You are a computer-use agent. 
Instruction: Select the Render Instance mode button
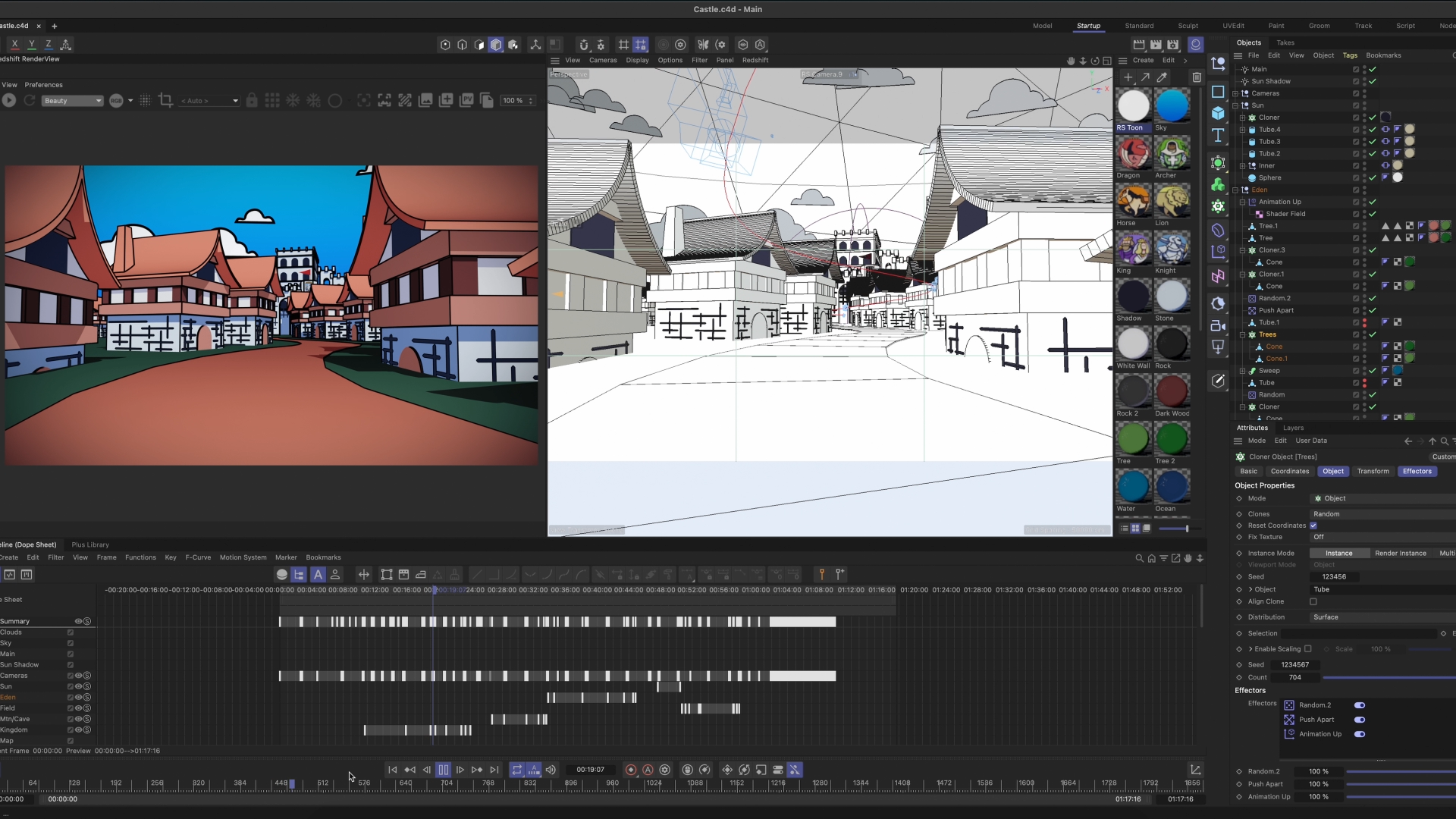coord(1400,554)
